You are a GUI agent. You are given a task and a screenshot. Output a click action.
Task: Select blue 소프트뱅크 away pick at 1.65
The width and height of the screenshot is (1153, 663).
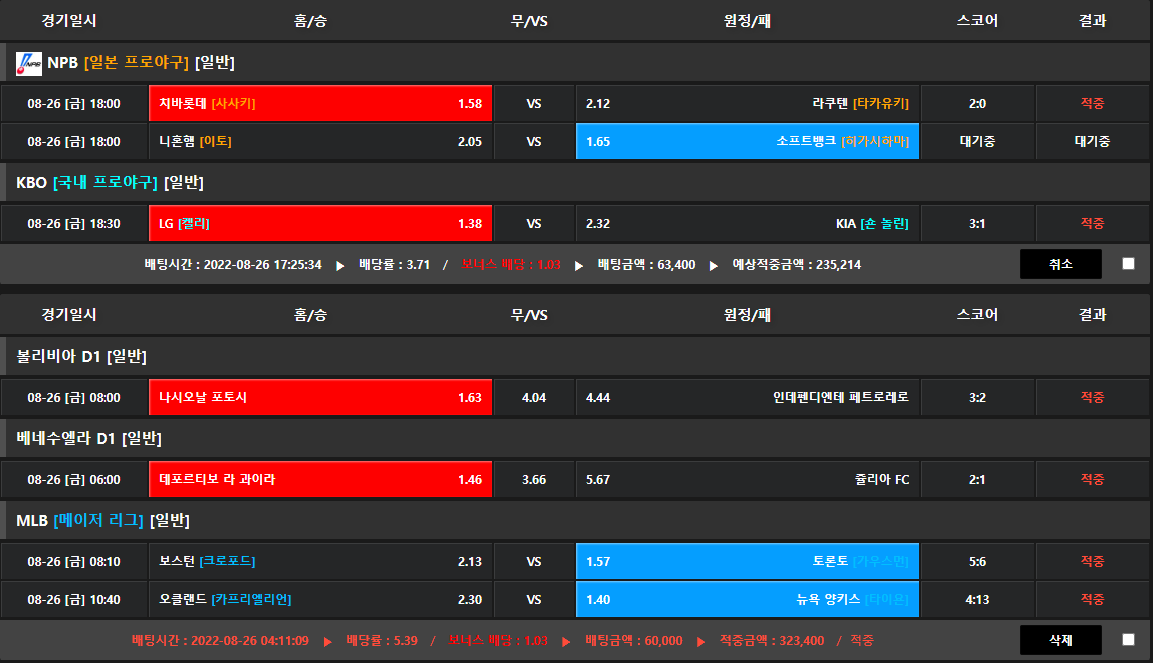747,141
